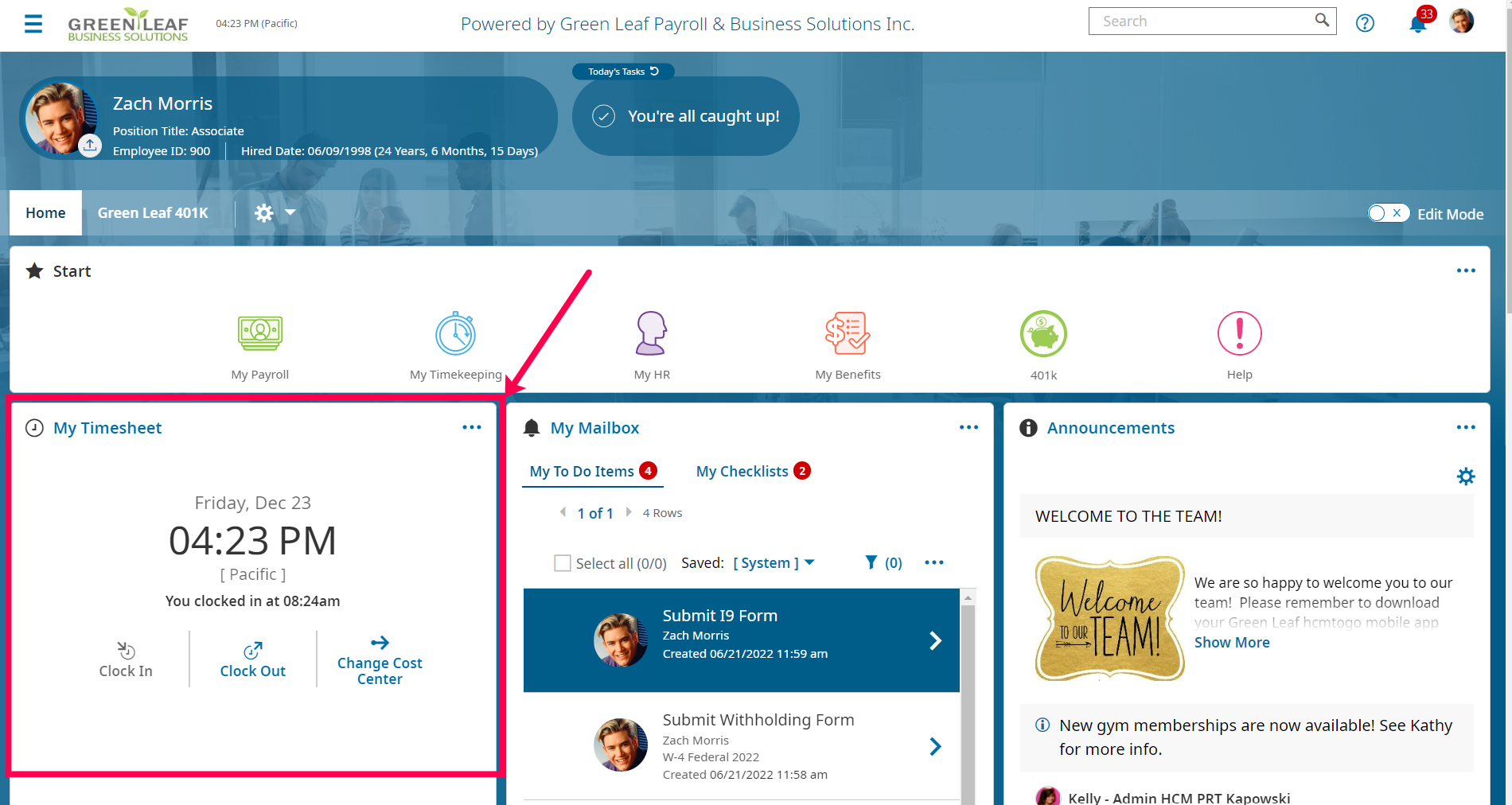Image resolution: width=1512 pixels, height=805 pixels.
Task: Open the 401k piggy bank shortcut
Action: point(1043,346)
